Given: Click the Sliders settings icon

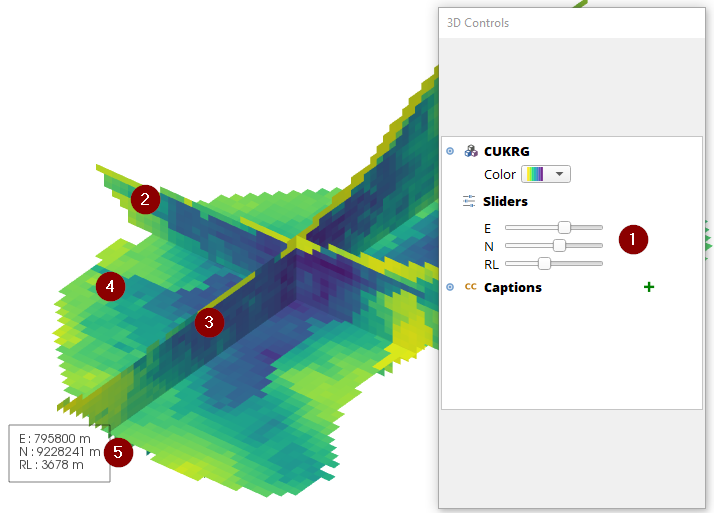Looking at the screenshot, I should click(x=469, y=201).
